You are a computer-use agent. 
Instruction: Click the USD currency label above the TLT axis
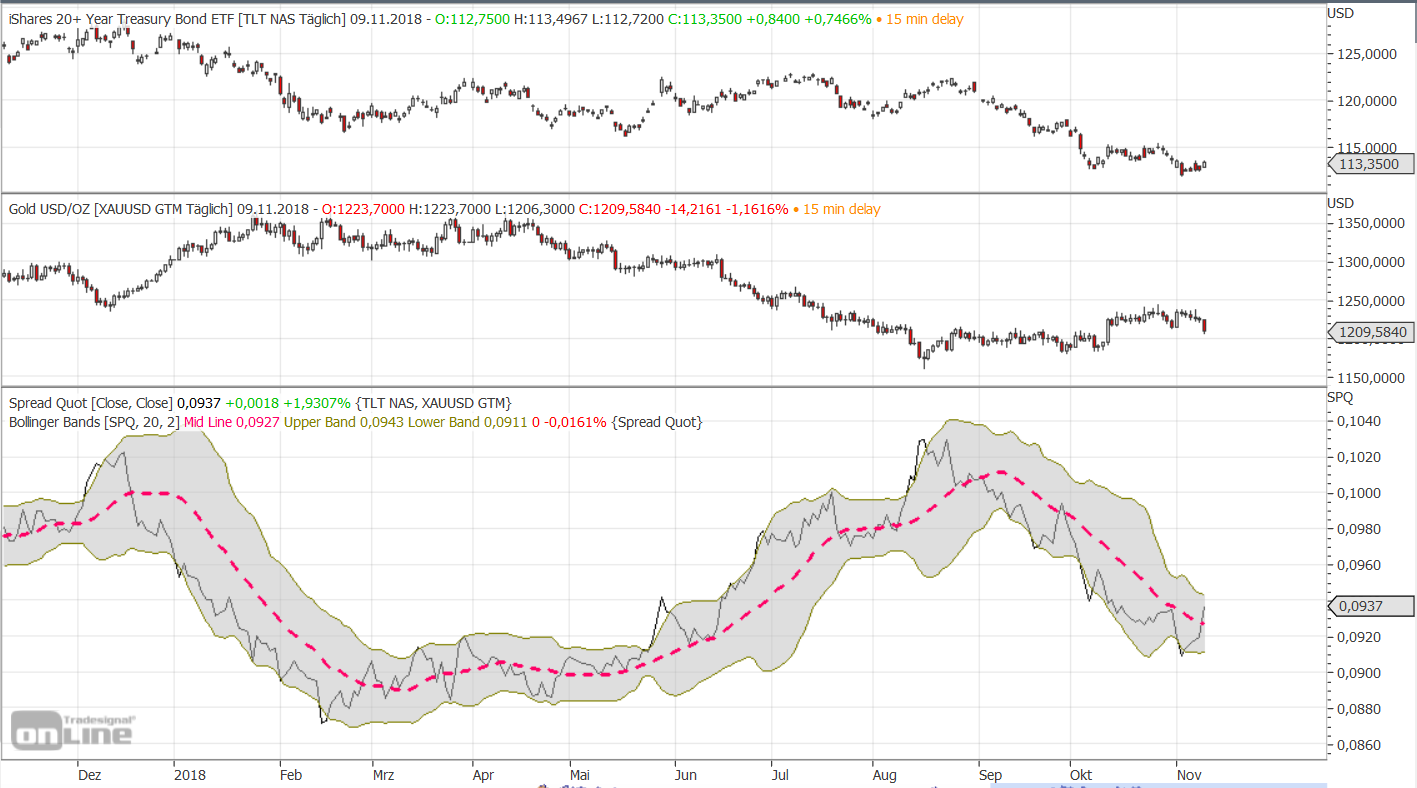(1340, 13)
